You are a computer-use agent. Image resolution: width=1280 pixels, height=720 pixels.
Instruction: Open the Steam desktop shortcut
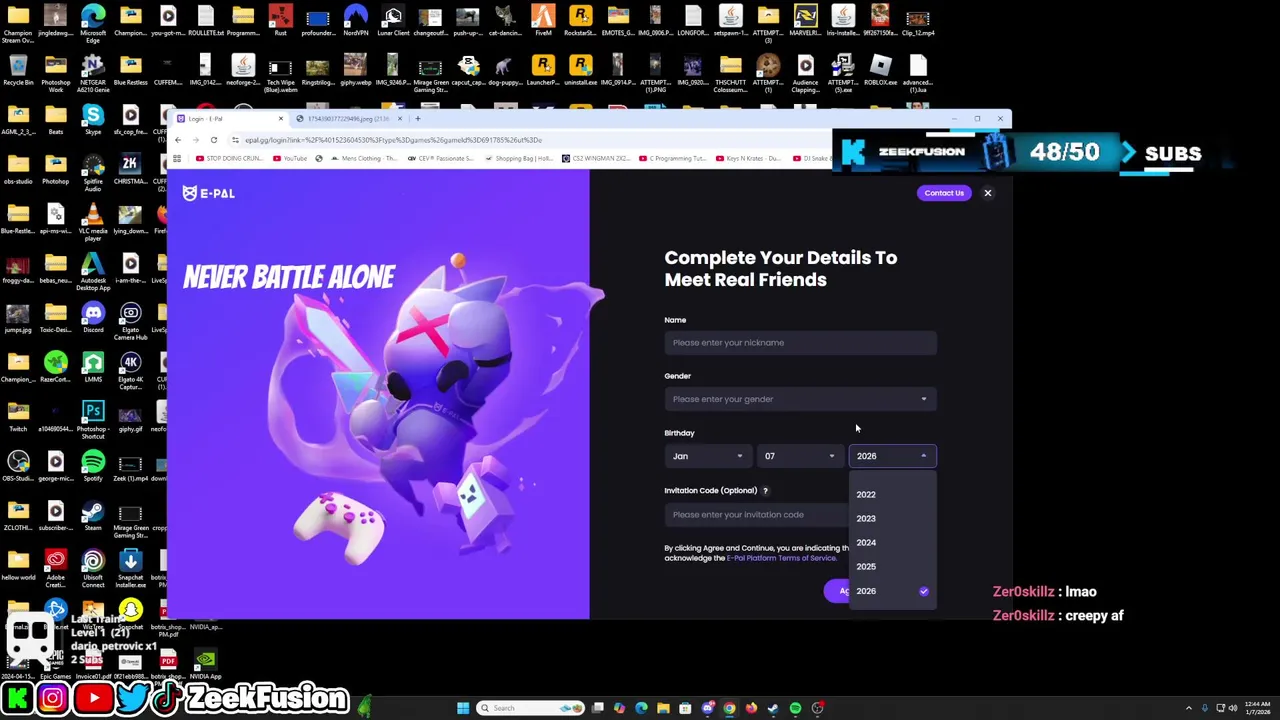pos(93,516)
